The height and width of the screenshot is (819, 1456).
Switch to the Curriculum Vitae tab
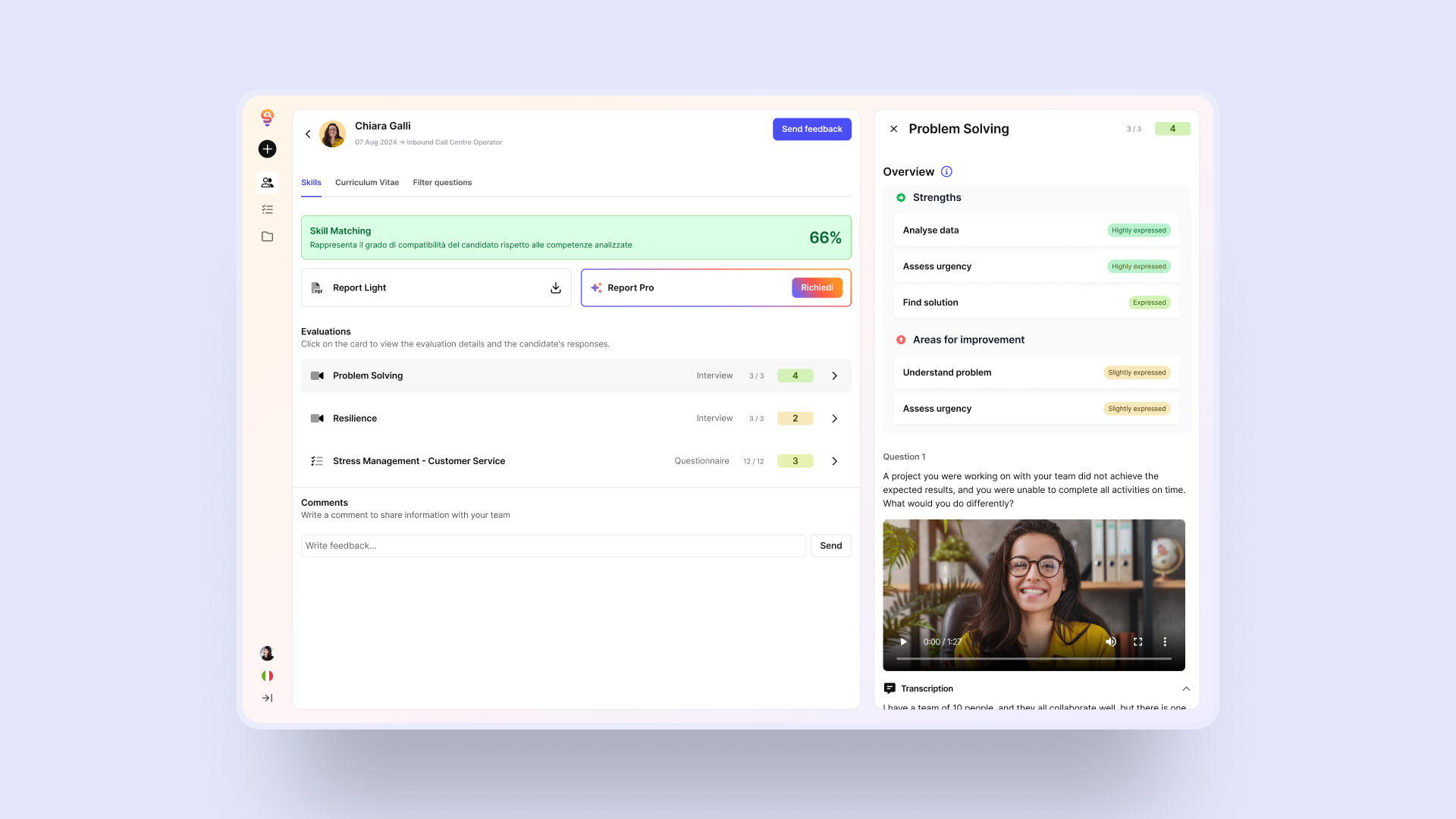pyautogui.click(x=367, y=183)
